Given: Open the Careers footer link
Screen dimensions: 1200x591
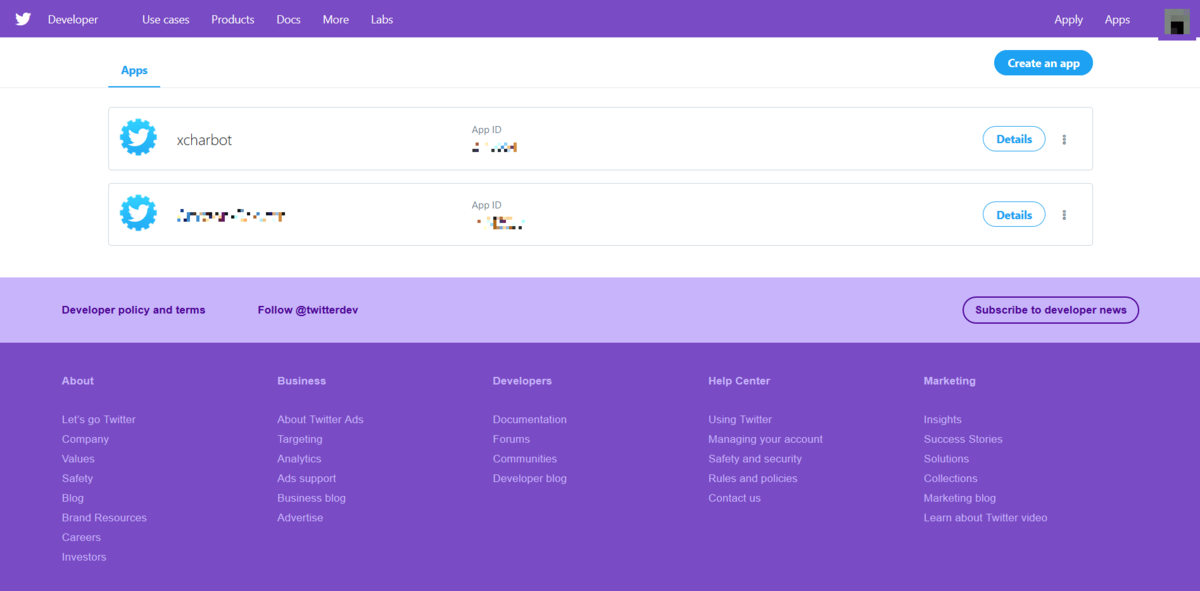Looking at the screenshot, I should (81, 537).
